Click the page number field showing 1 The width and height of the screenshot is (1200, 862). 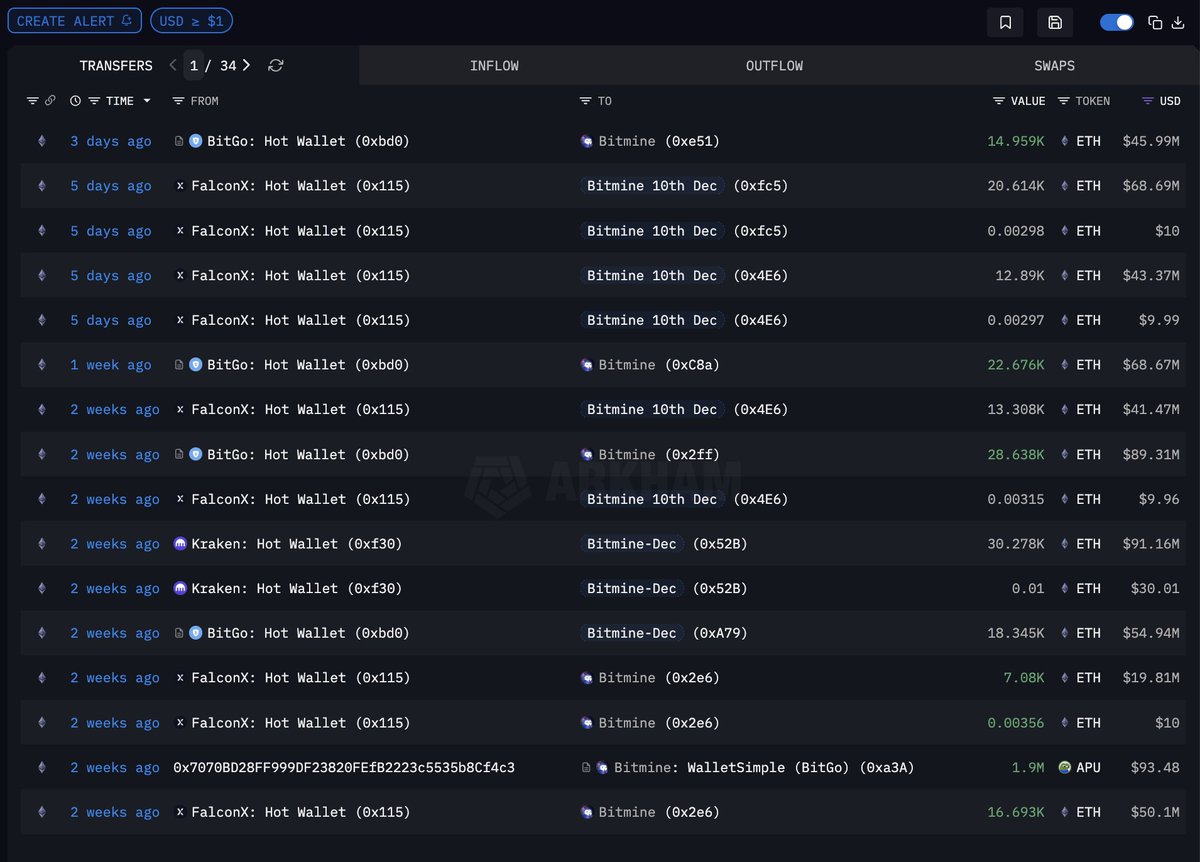pos(194,65)
